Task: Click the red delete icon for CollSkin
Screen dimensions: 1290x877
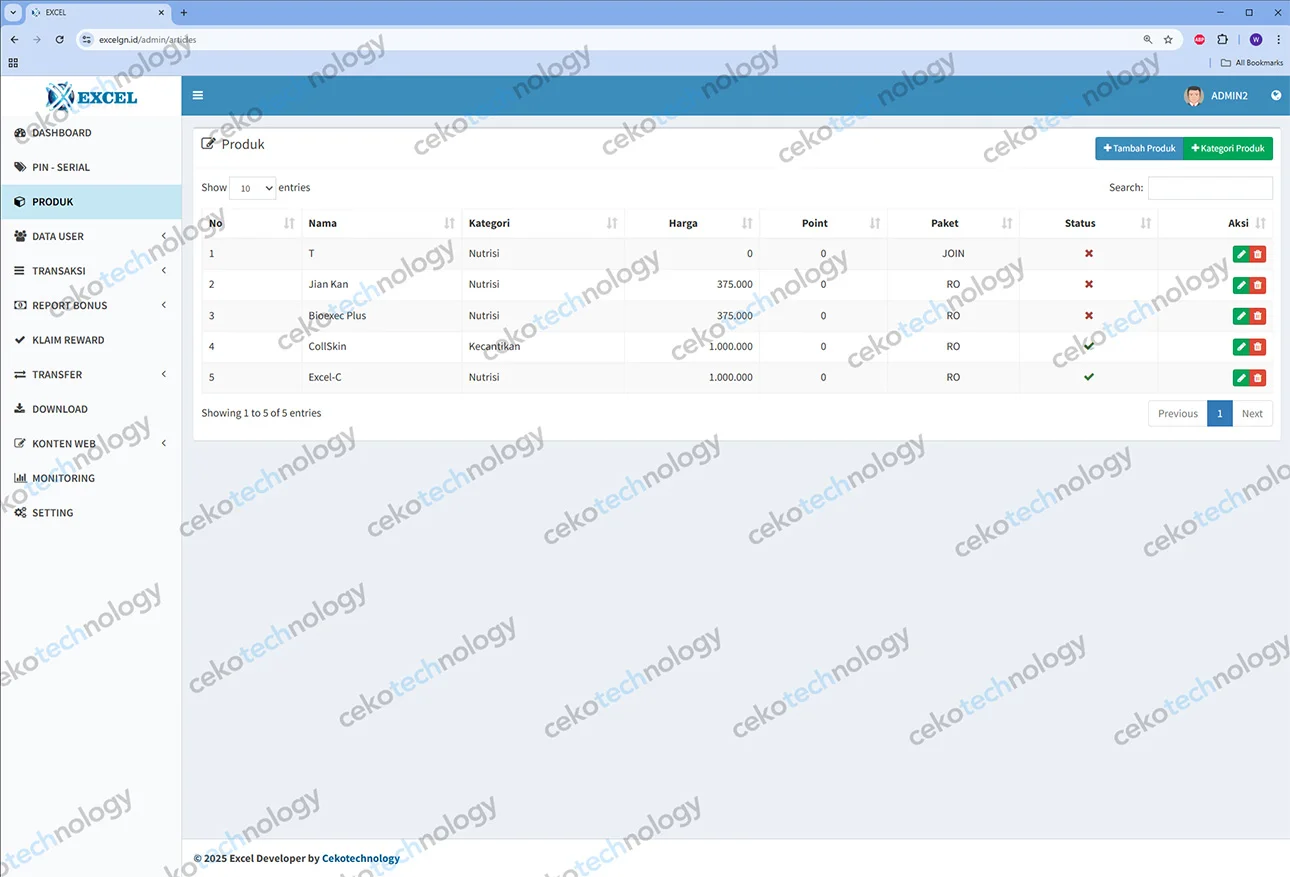Action: coord(1258,347)
